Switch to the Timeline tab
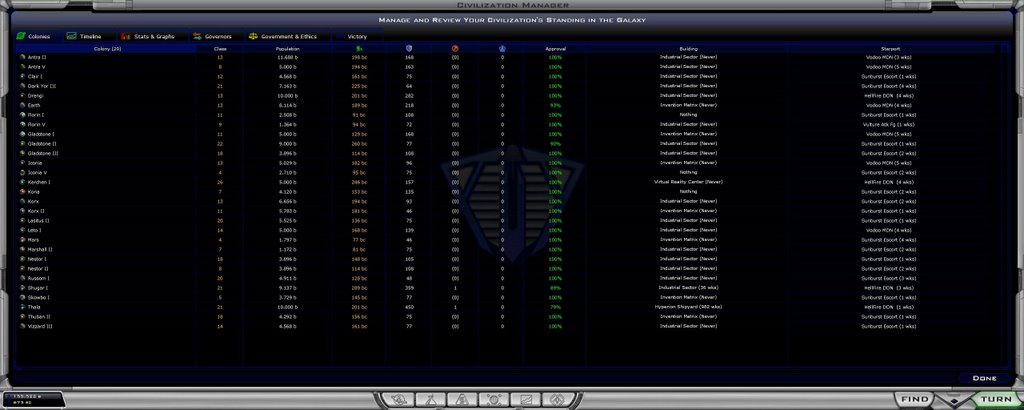 (x=84, y=37)
